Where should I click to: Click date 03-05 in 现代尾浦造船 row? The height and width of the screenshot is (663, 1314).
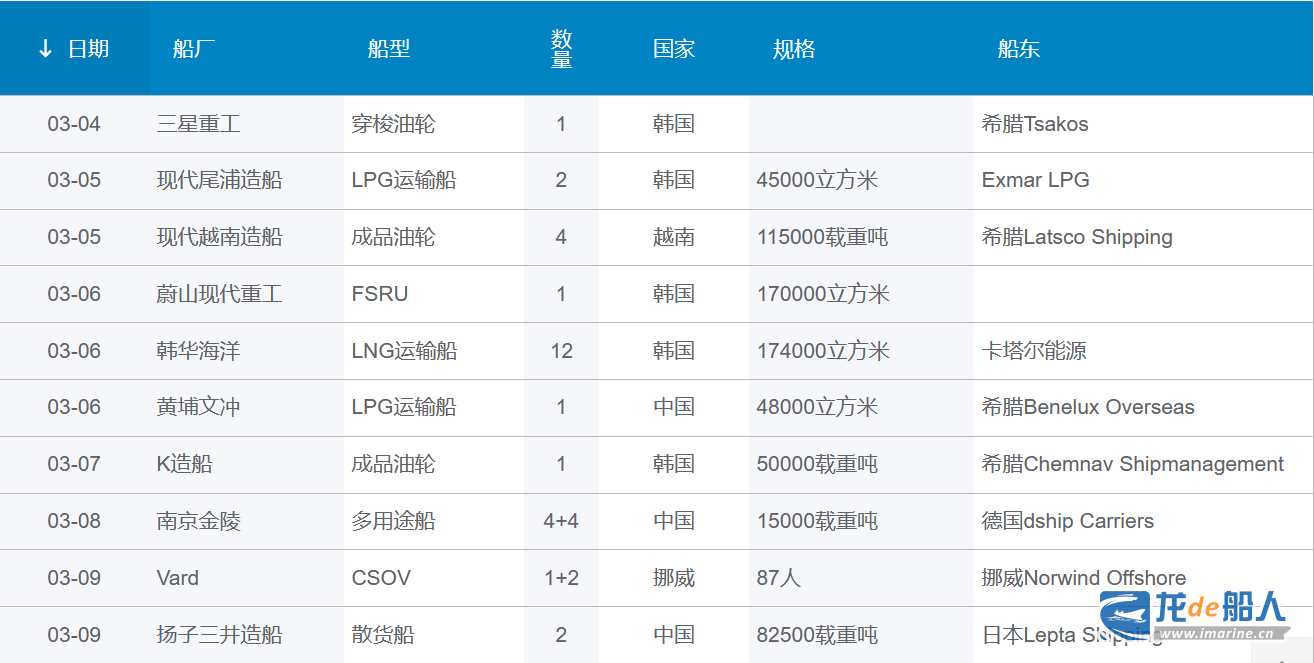[x=74, y=180]
